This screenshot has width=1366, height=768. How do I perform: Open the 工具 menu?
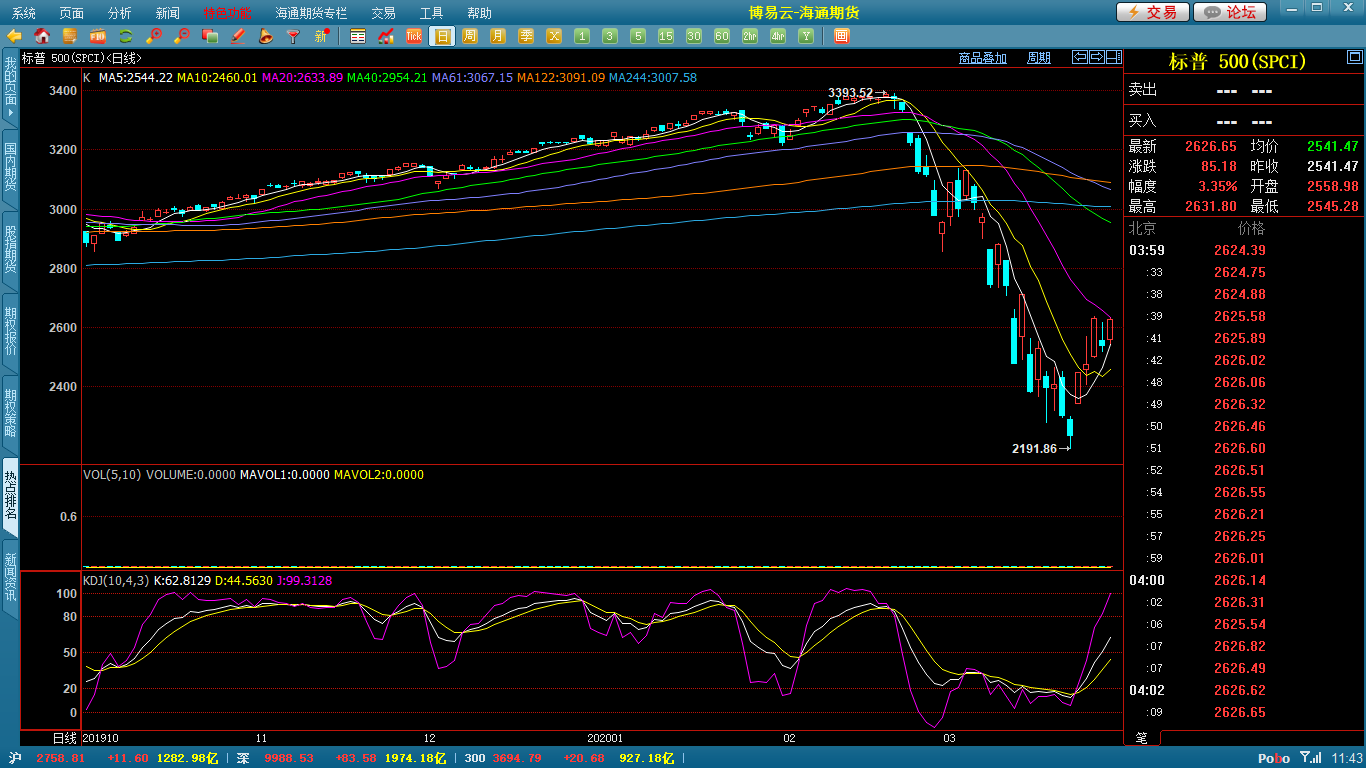[x=431, y=13]
